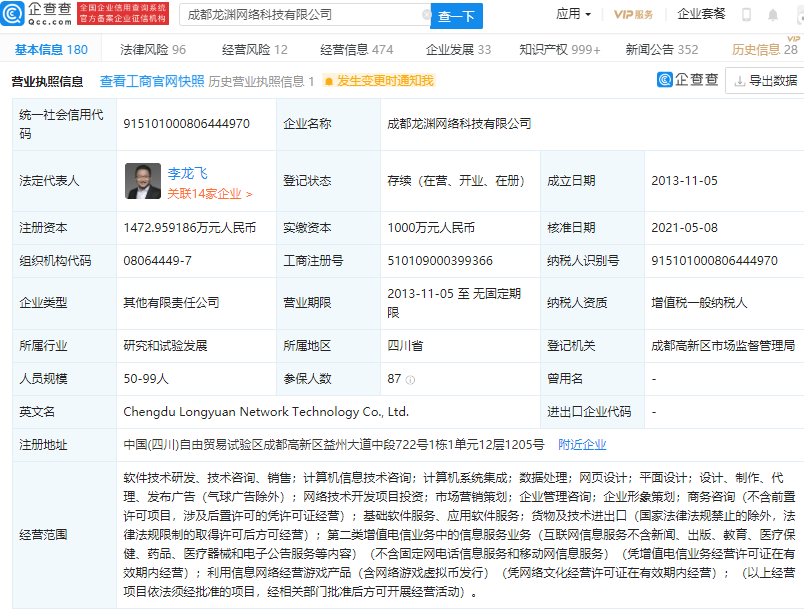Click the Qcc.com 企查查 logo
This screenshot has height=609, width=804.
click(x=38, y=14)
